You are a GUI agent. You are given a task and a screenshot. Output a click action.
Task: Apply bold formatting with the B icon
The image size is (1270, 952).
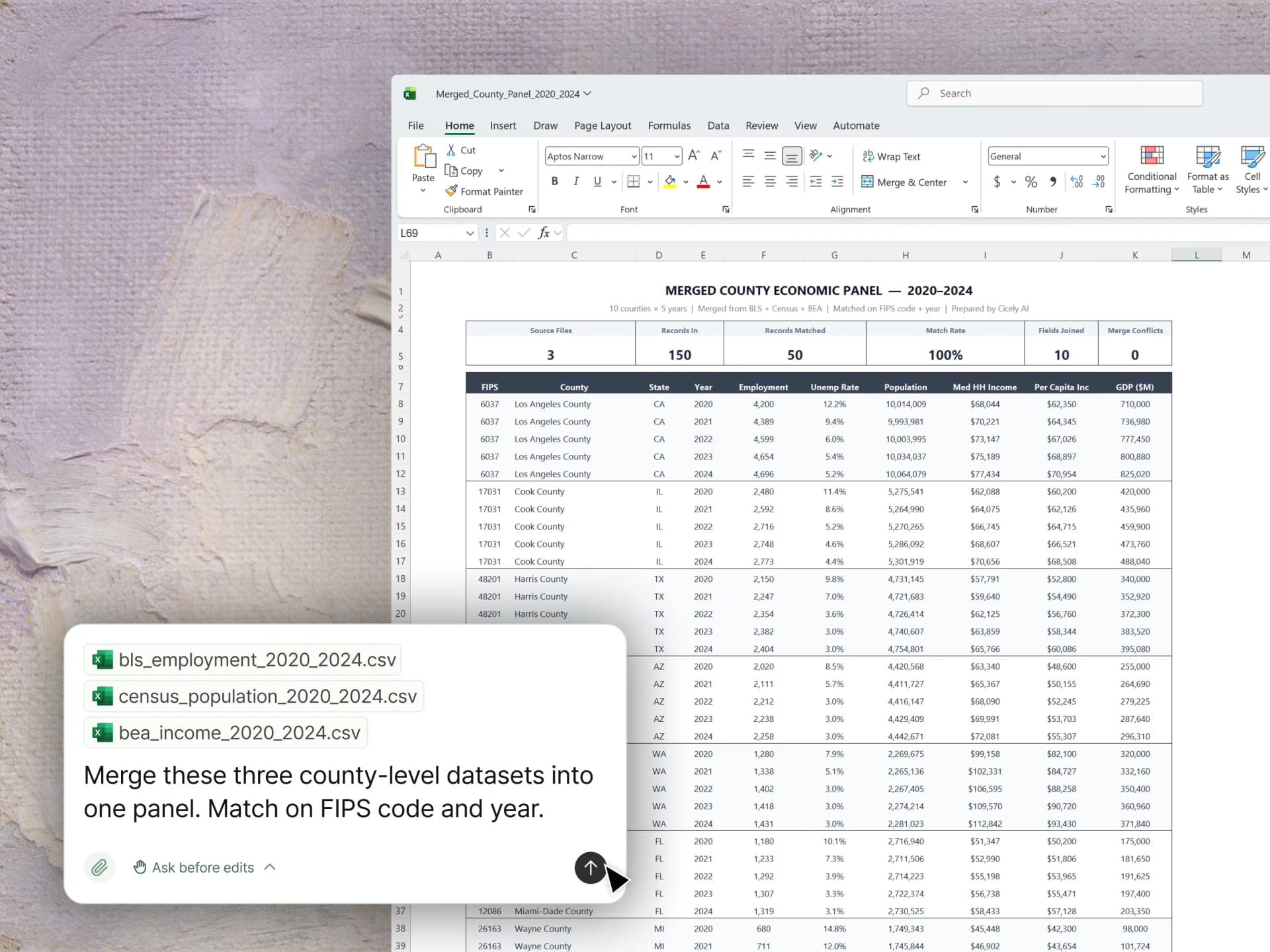tap(554, 181)
